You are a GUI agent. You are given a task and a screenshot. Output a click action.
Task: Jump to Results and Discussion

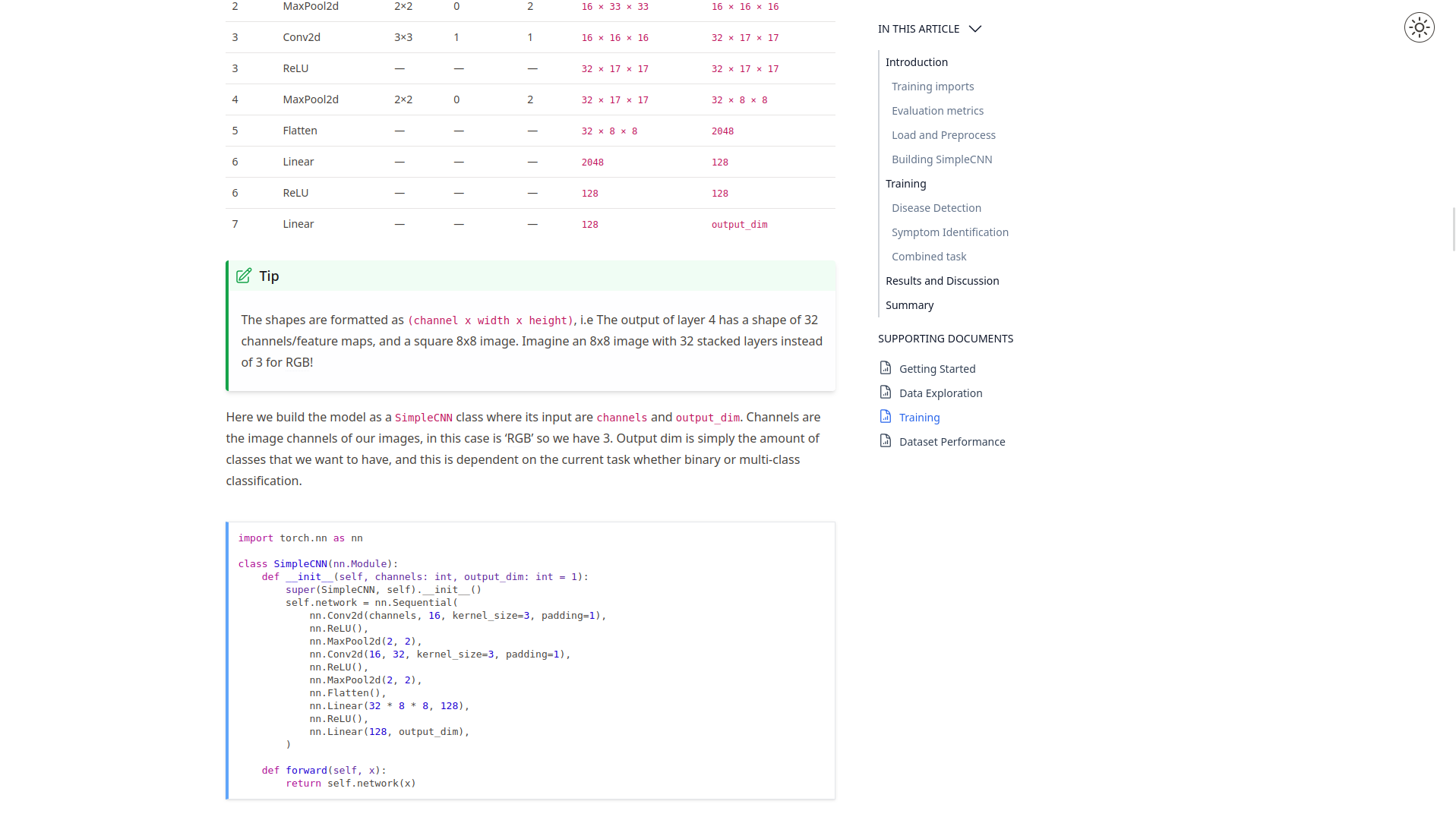942,281
